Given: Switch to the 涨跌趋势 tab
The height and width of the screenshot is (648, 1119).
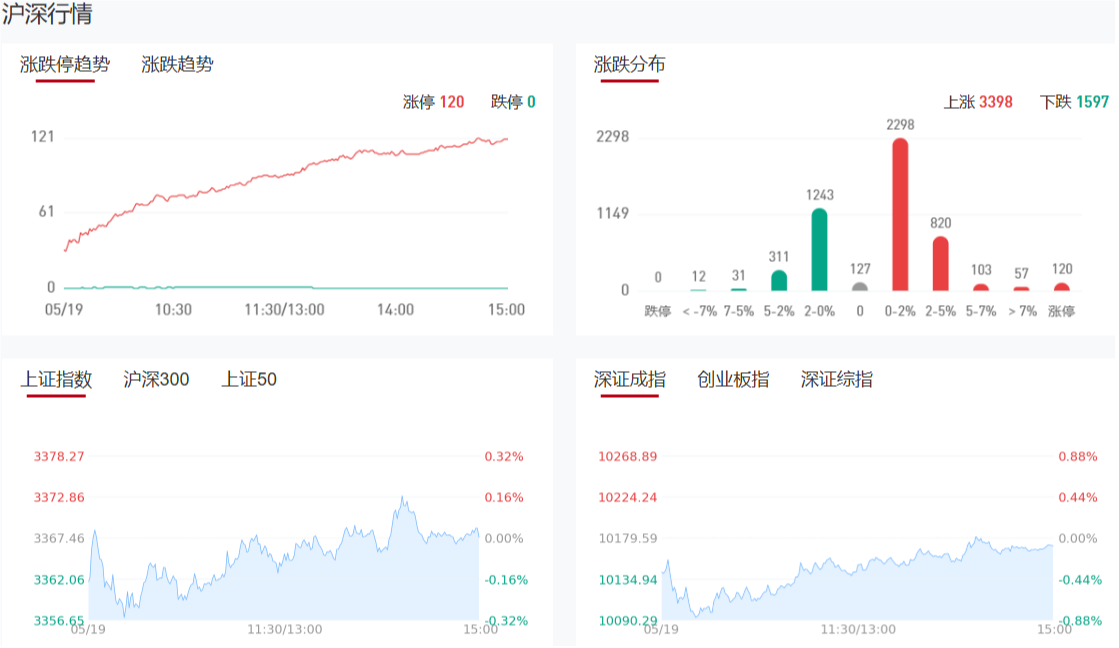Looking at the screenshot, I should [x=177, y=65].
